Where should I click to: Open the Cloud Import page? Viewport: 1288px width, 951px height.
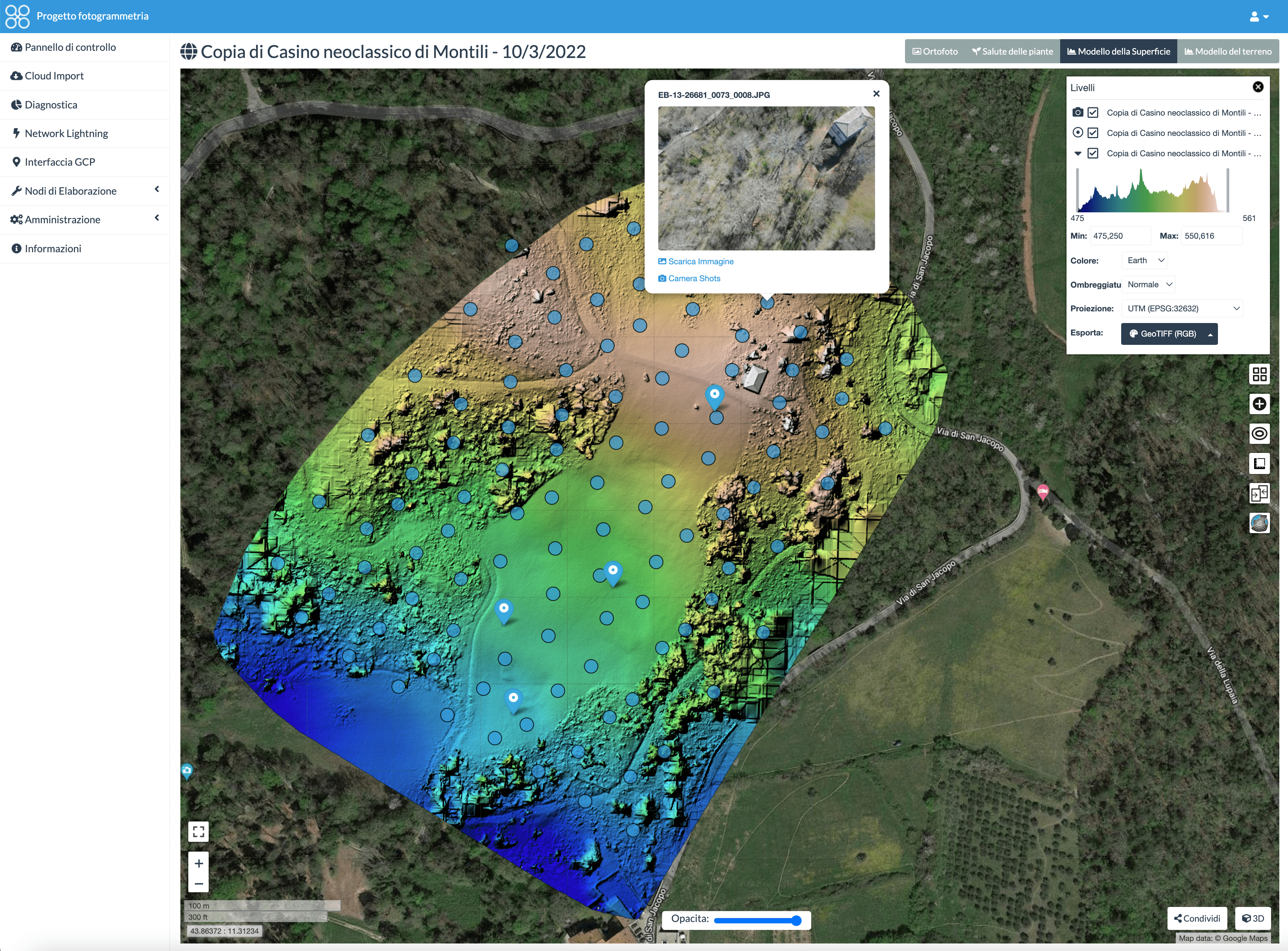click(85, 76)
